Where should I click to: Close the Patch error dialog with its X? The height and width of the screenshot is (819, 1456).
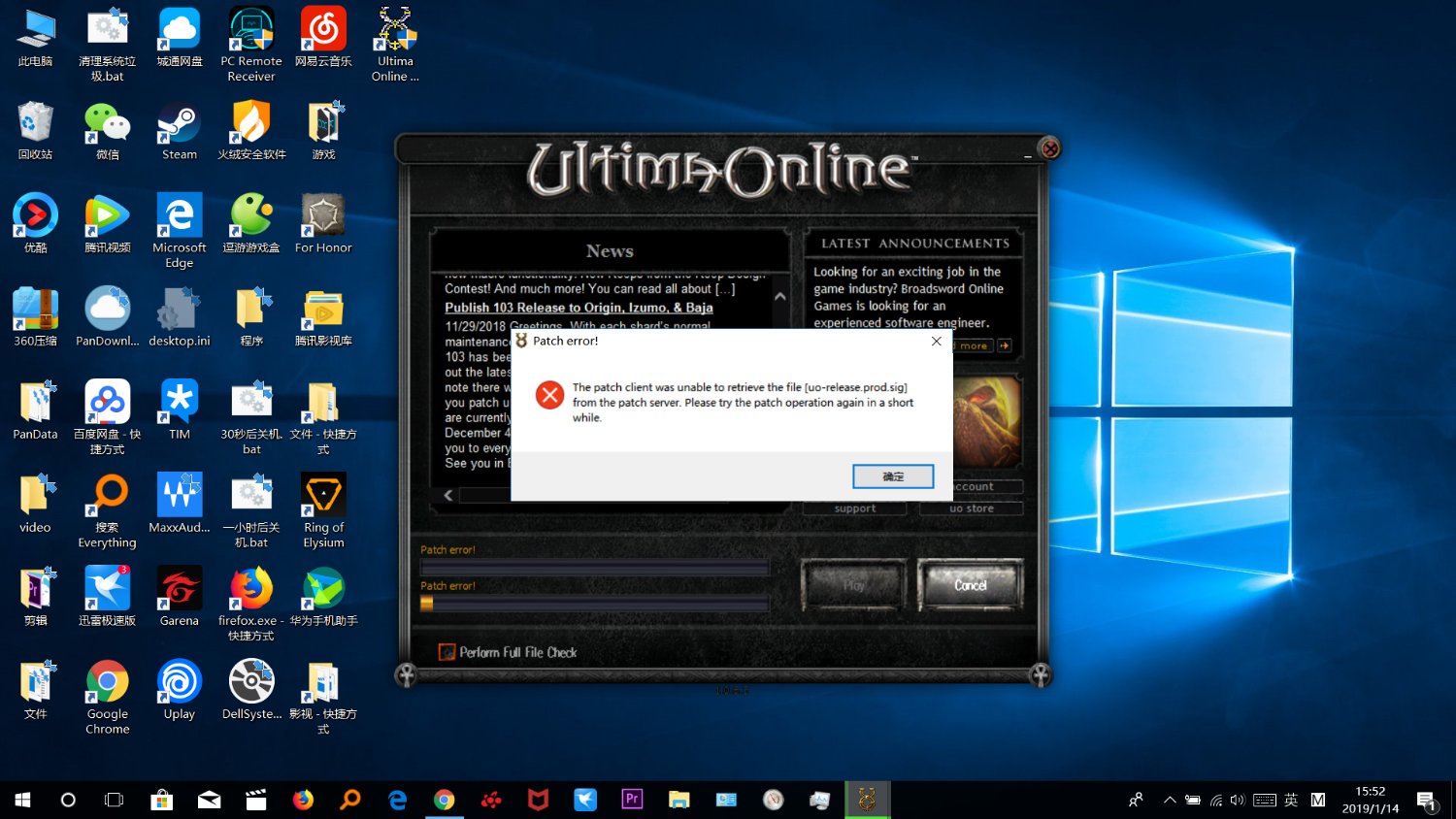(936, 342)
